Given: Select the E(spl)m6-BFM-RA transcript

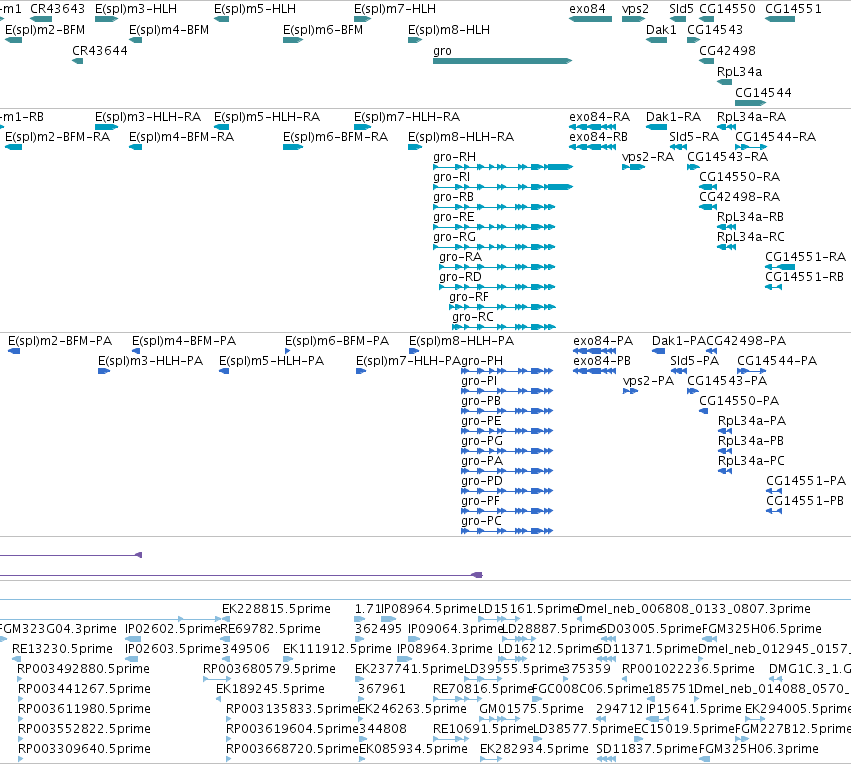Looking at the screenshot, I should click(x=293, y=147).
